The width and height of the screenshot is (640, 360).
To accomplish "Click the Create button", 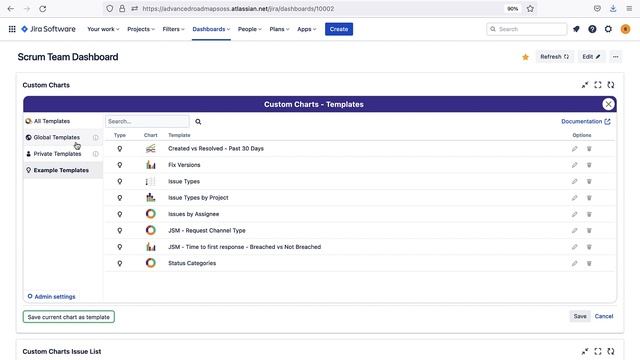I will click(339, 29).
